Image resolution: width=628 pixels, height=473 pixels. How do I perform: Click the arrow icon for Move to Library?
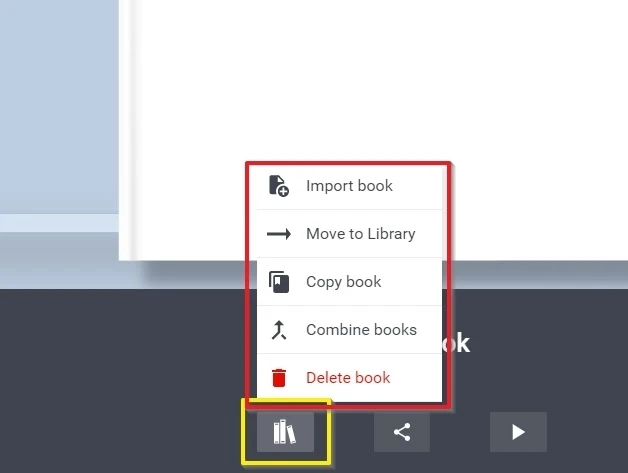tap(279, 234)
